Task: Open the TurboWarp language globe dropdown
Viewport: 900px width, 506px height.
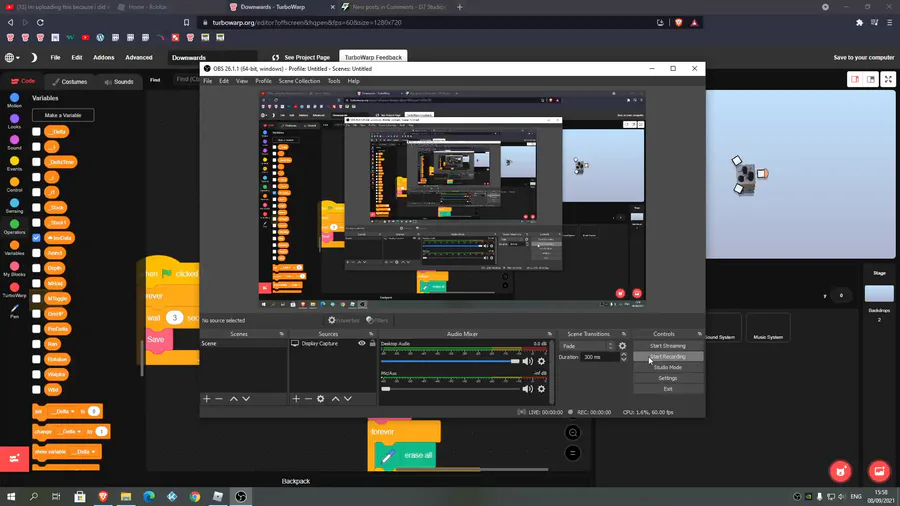Action: click(12, 57)
